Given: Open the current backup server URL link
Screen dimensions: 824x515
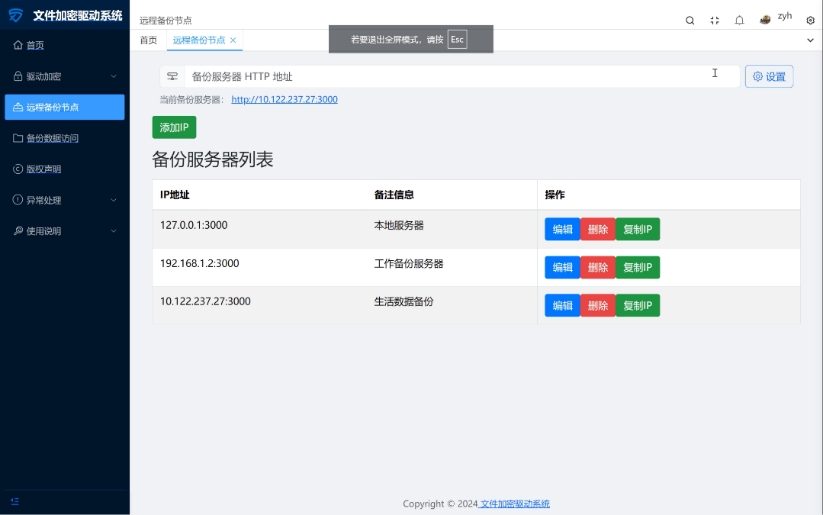Looking at the screenshot, I should pyautogui.click(x=284, y=99).
